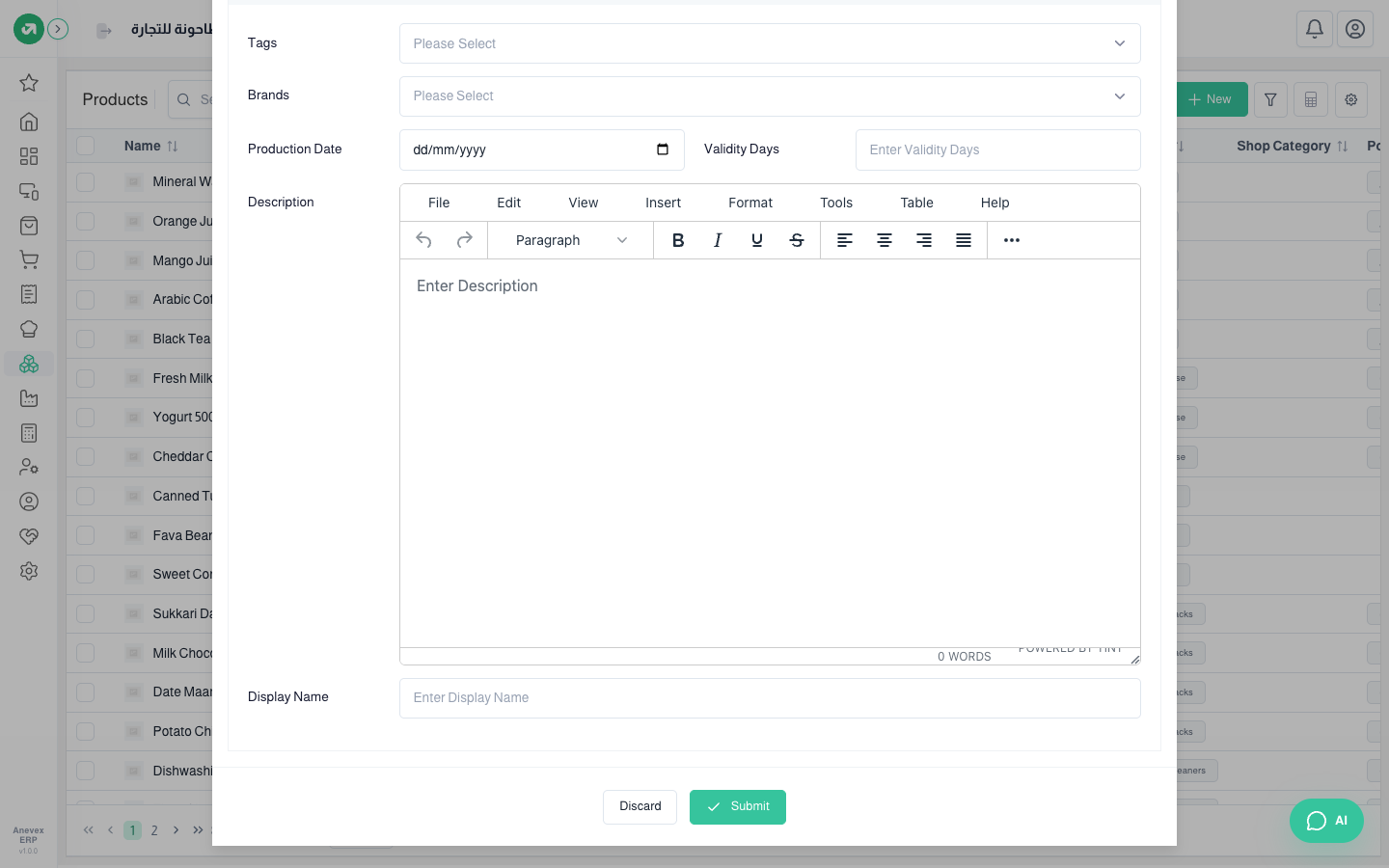Screen dimensions: 1389x868
Task: Click the Submit button
Action: 738,807
